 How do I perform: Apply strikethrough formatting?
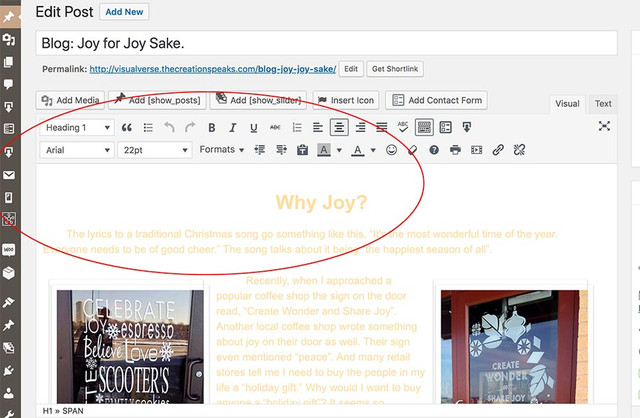click(x=275, y=128)
